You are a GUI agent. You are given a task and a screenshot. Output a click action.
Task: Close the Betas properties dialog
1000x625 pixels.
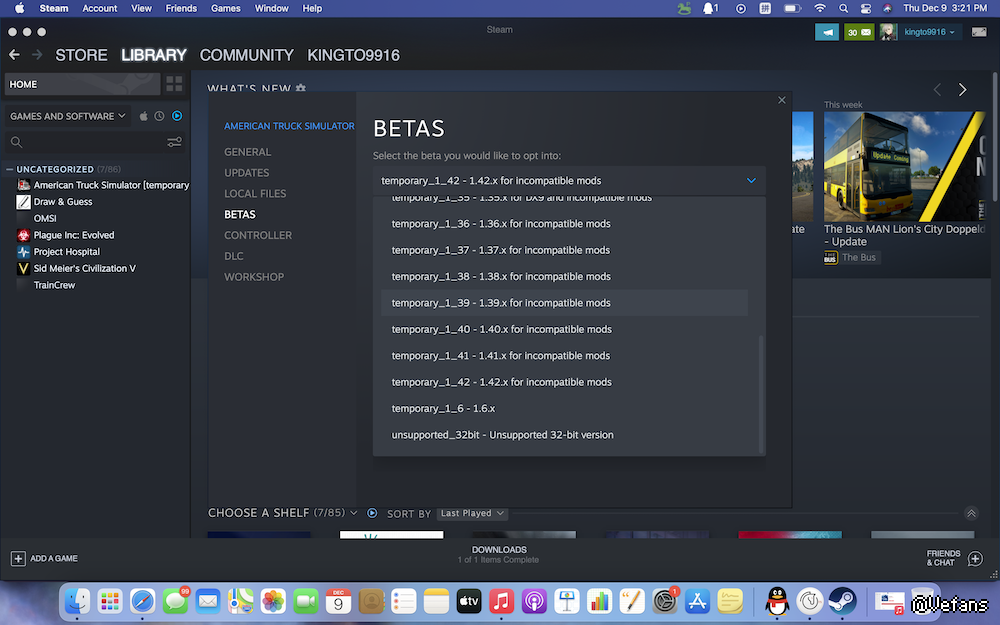pos(782,100)
